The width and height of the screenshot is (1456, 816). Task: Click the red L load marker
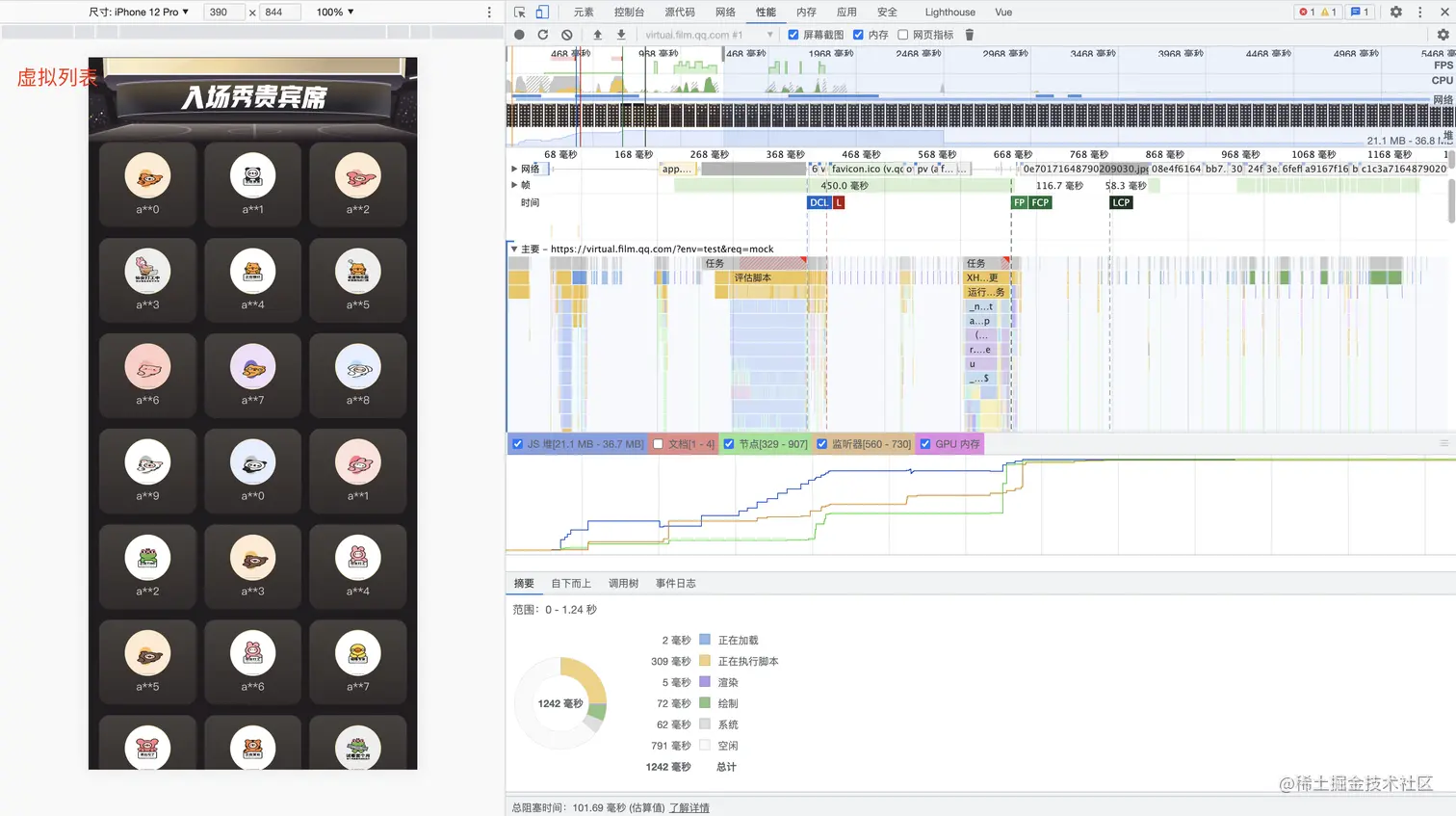click(839, 202)
